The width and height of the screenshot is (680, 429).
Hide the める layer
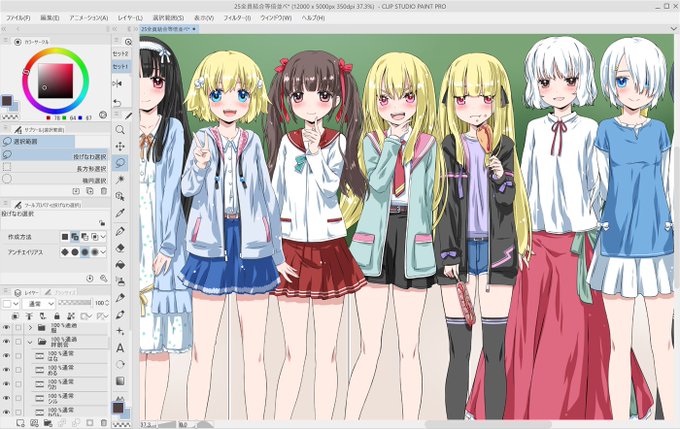(6, 370)
